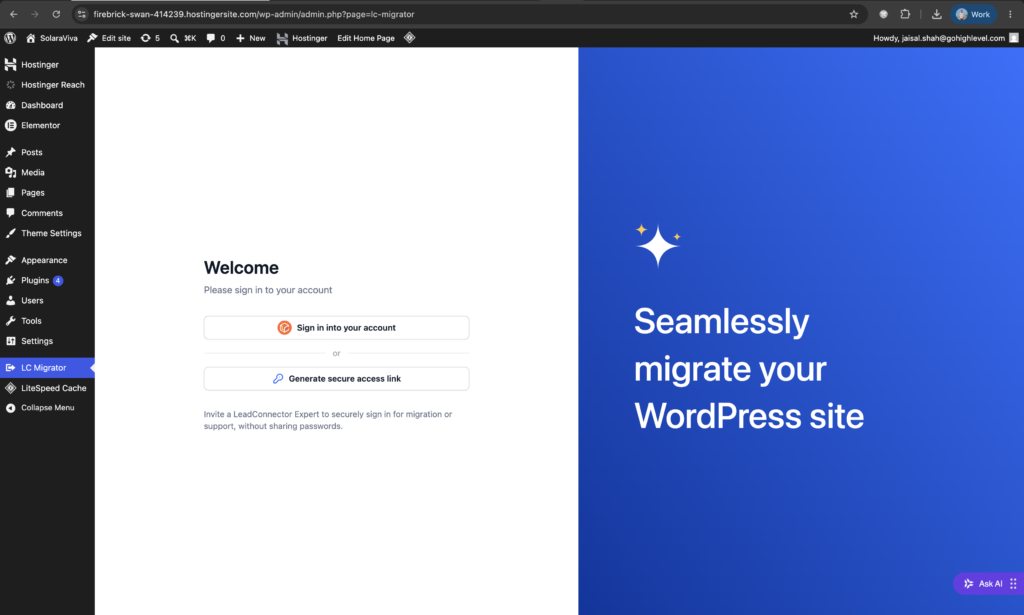Open the Ask AI floating button
The image size is (1024, 615).
tap(984, 584)
